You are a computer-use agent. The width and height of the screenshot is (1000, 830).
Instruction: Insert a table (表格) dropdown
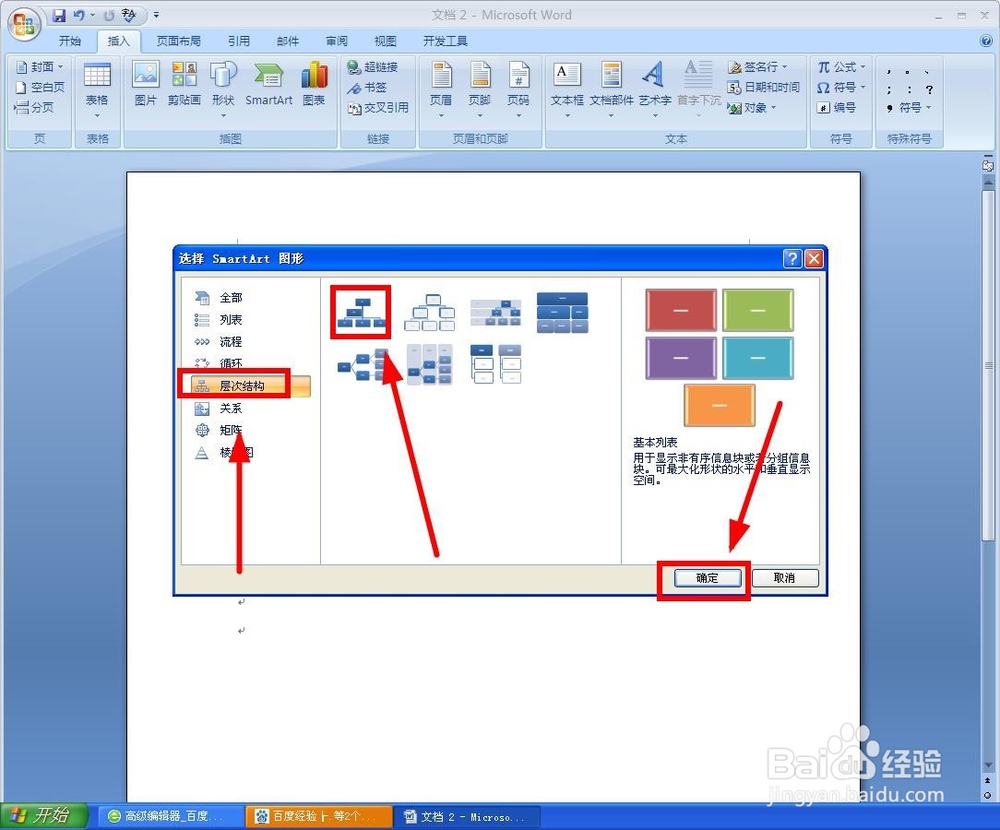(x=97, y=89)
